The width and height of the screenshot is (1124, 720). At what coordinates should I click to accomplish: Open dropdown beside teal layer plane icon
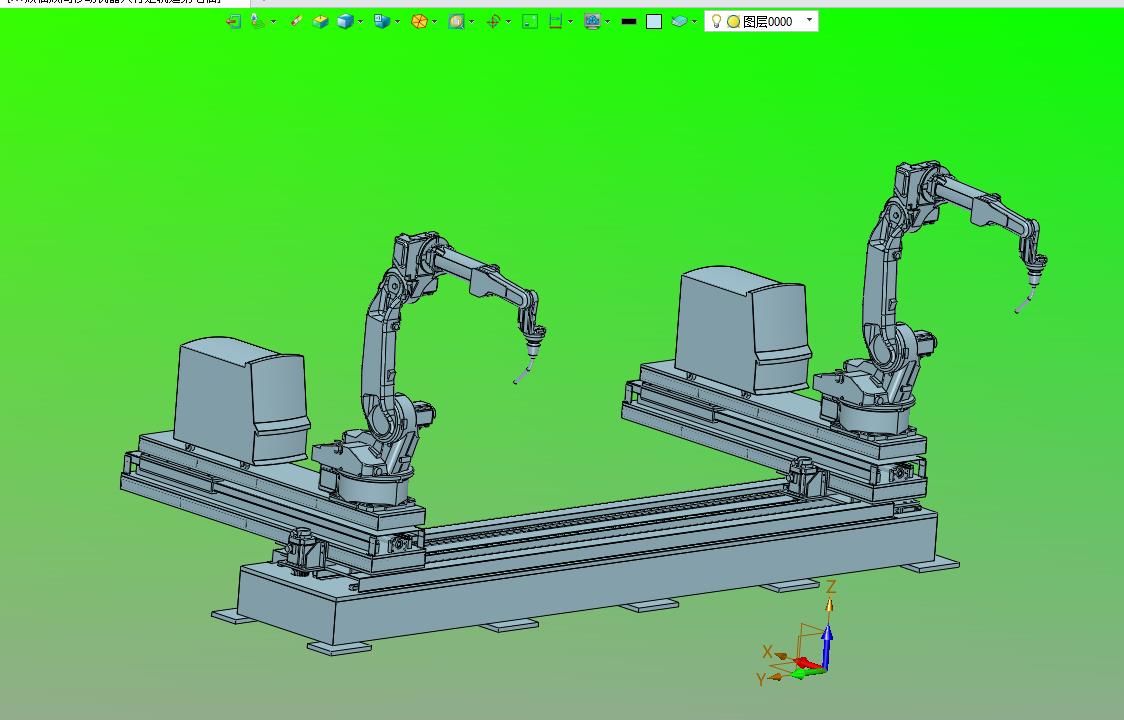[x=694, y=22]
